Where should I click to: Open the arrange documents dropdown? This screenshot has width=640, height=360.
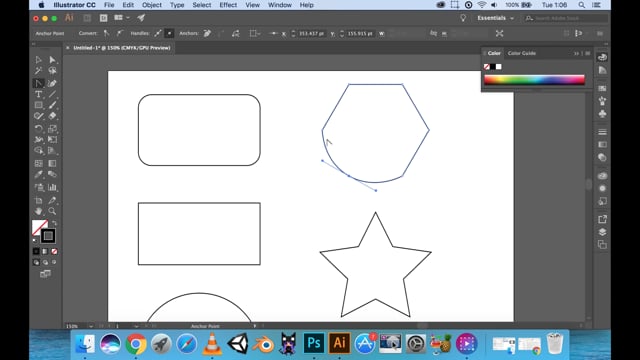click(122, 18)
